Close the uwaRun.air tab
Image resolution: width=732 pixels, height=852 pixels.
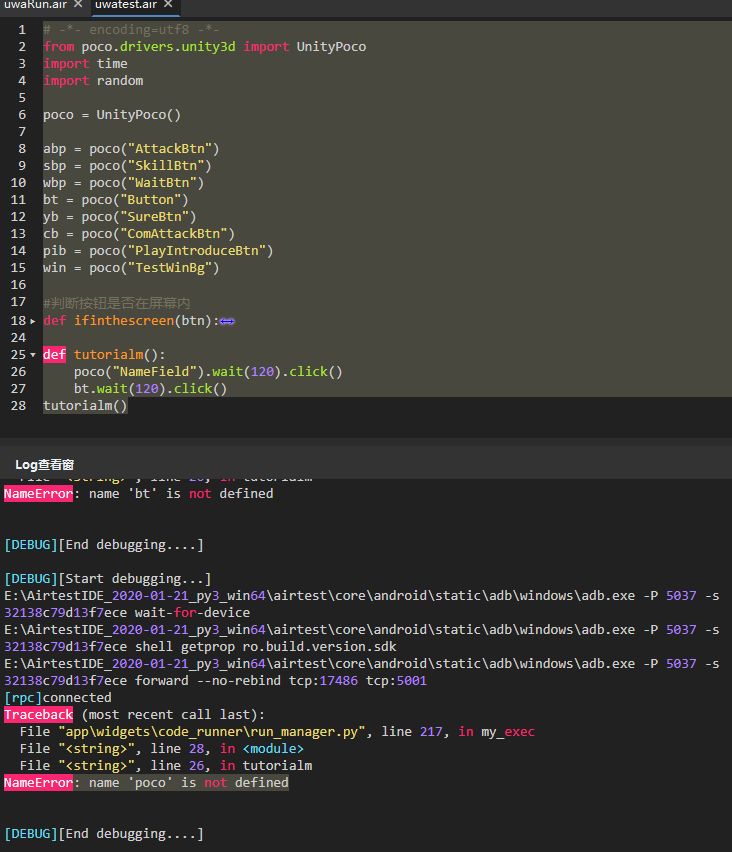coord(78,4)
